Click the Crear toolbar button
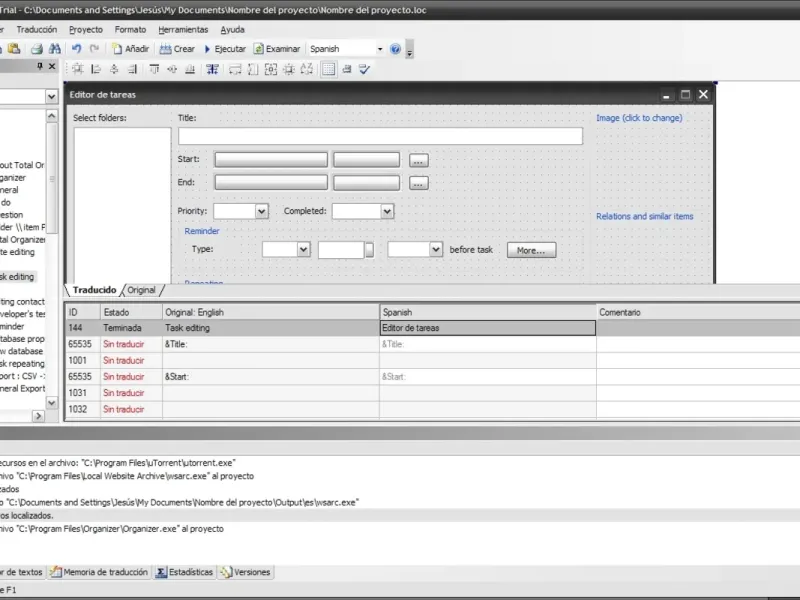Screen dimensions: 800x600 point(177,49)
